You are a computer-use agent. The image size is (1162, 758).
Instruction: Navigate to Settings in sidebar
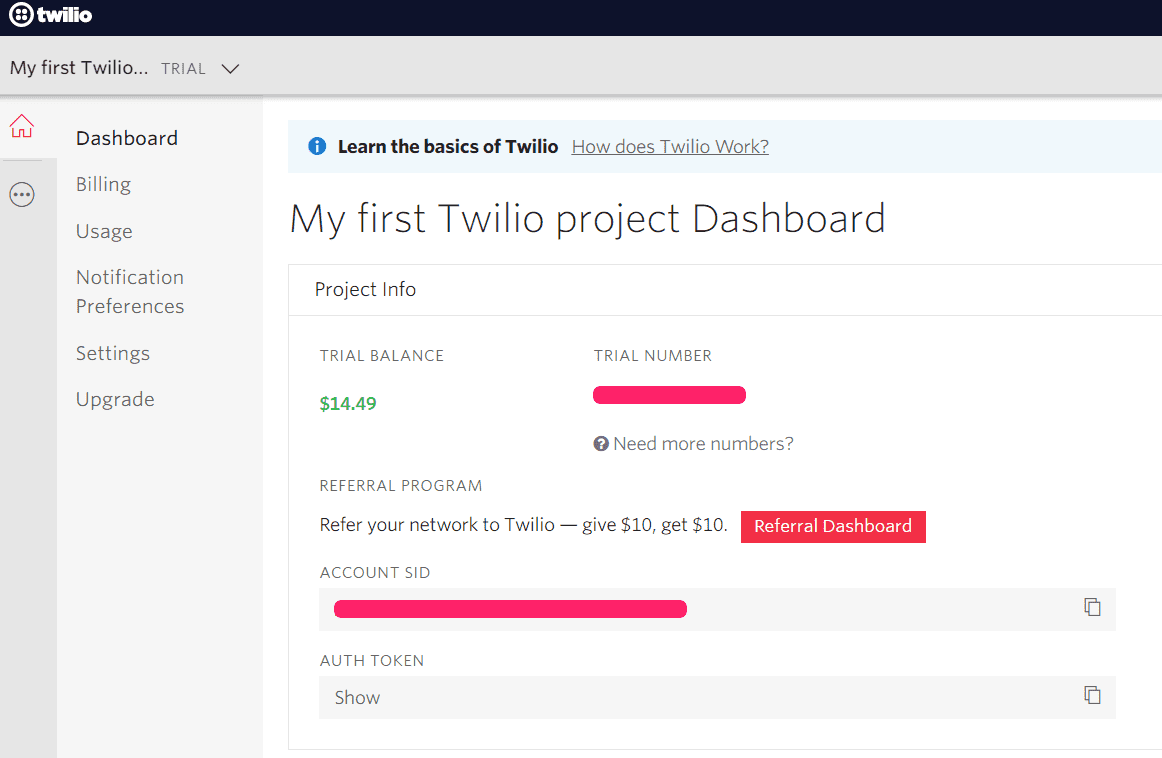pos(113,353)
